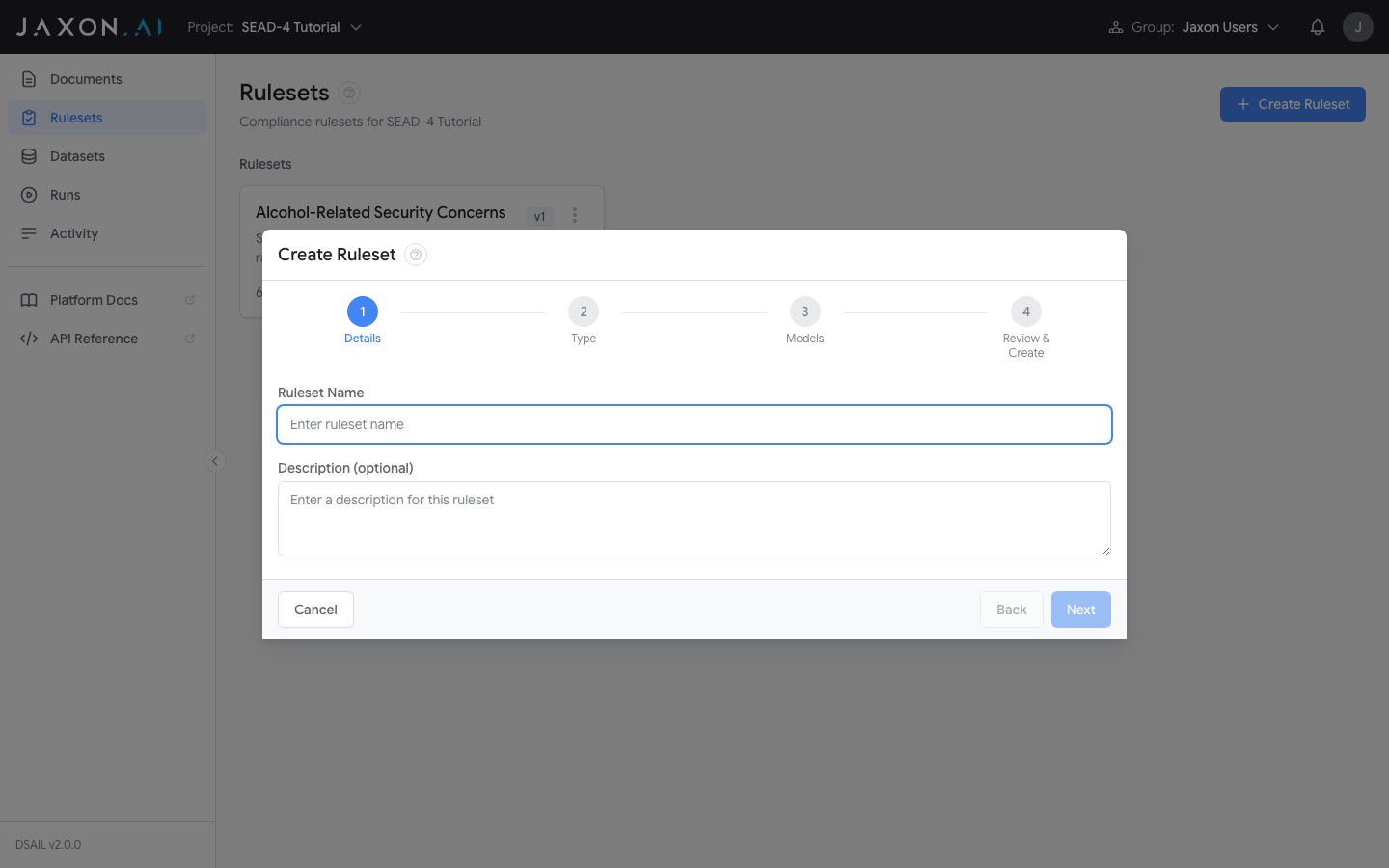Image resolution: width=1389 pixels, height=868 pixels.
Task: Open the Datasets section
Action: point(77,155)
